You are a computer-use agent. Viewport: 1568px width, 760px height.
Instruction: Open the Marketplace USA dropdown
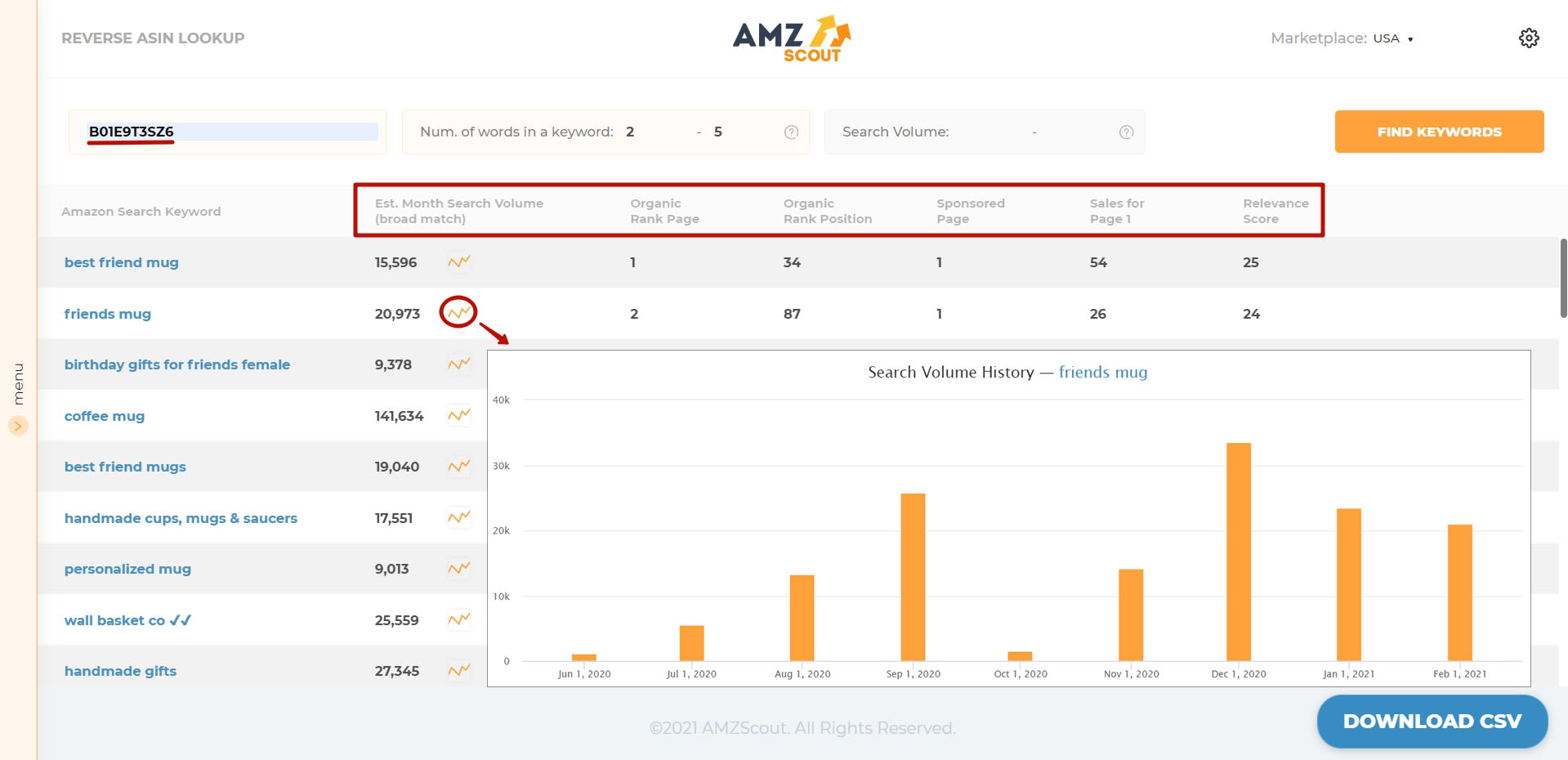coord(1390,38)
